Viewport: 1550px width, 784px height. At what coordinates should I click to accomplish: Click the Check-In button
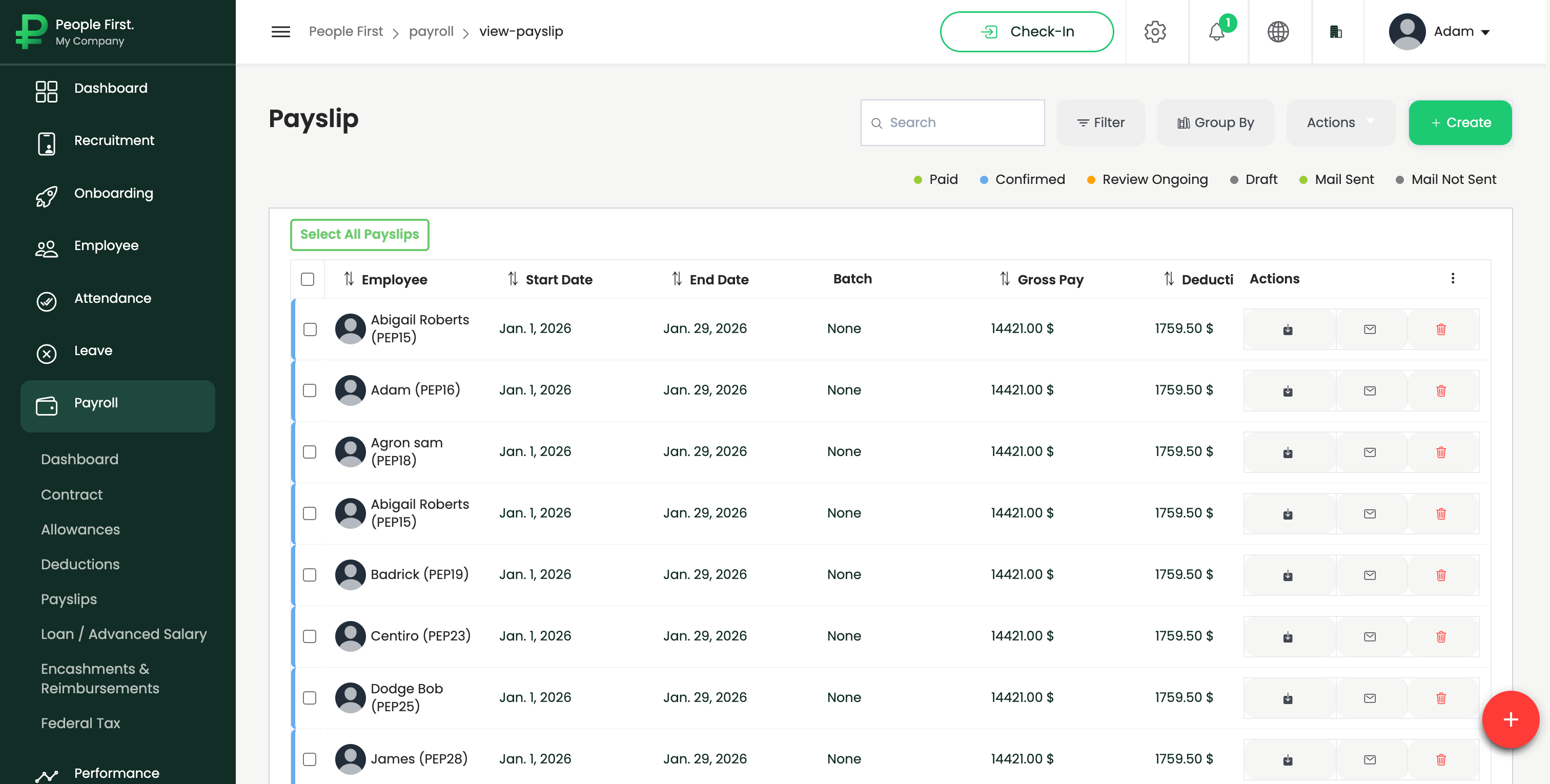coord(1027,31)
